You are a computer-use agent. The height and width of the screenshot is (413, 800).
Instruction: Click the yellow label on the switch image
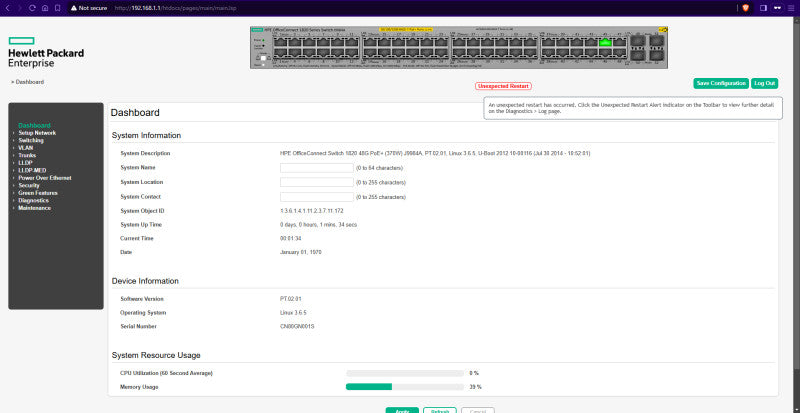406,30
